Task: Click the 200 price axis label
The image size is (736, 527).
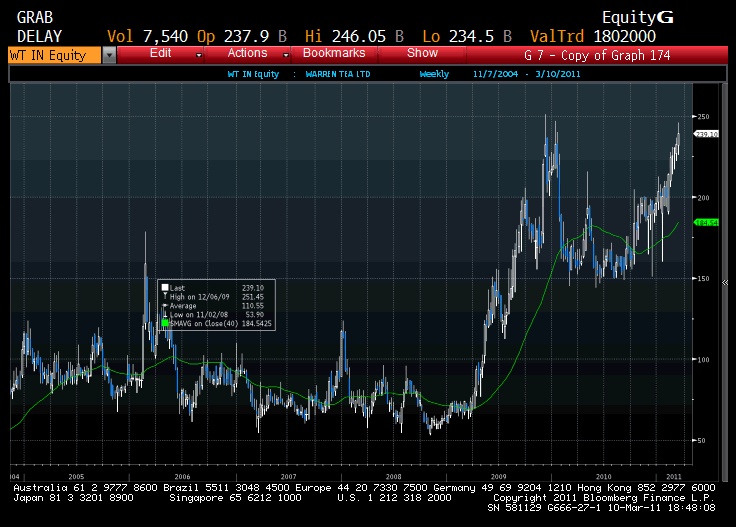Action: pyautogui.click(x=703, y=198)
